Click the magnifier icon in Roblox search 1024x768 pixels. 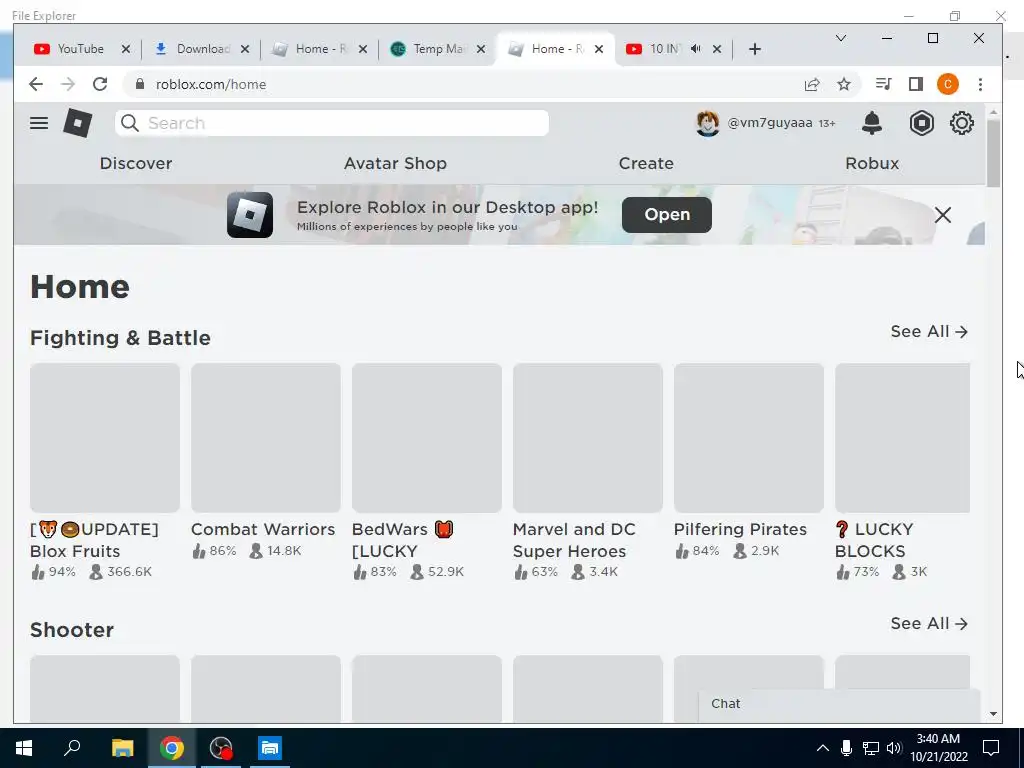130,123
